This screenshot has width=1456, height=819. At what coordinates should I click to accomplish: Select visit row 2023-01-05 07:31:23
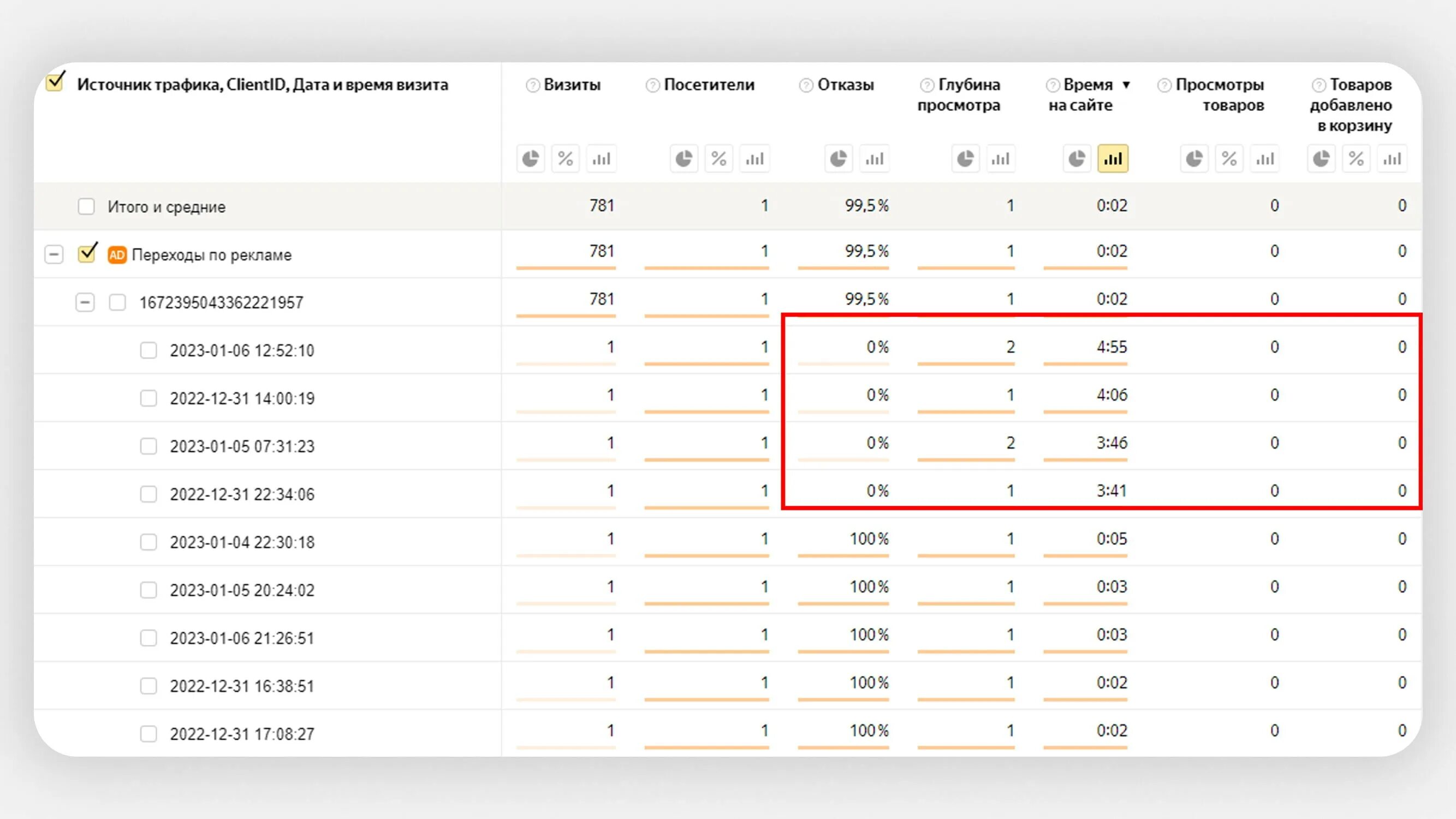point(242,447)
